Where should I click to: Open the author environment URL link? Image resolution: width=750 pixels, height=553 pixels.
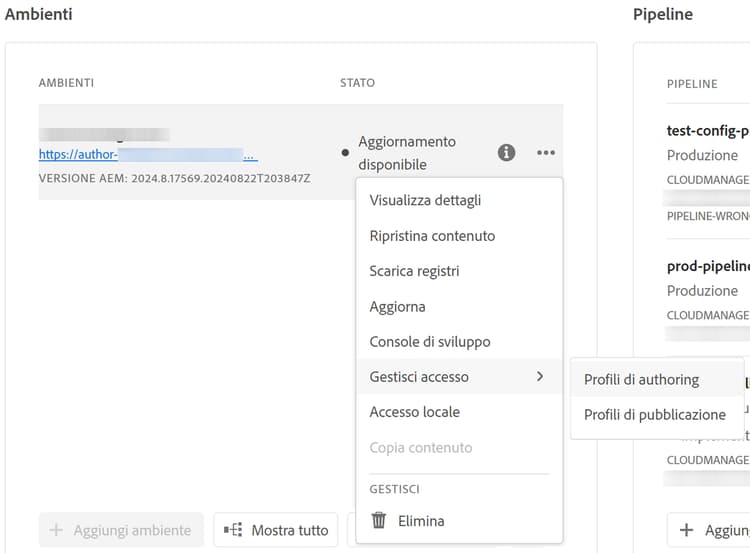[x=148, y=155]
